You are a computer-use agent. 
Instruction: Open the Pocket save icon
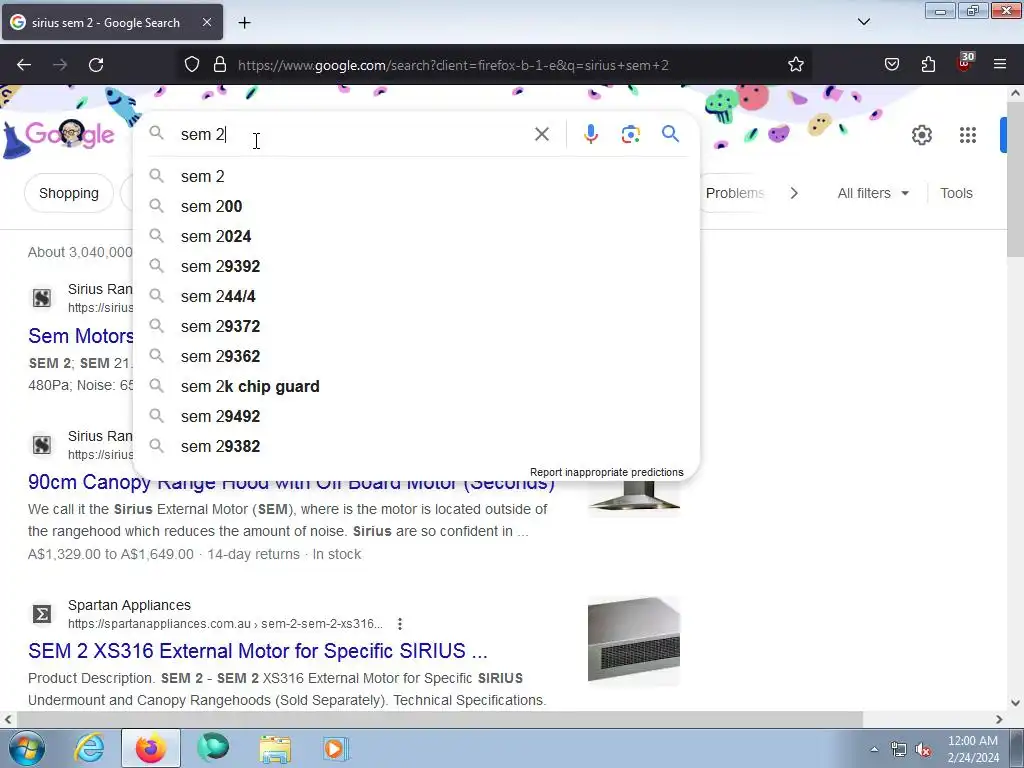(x=891, y=65)
